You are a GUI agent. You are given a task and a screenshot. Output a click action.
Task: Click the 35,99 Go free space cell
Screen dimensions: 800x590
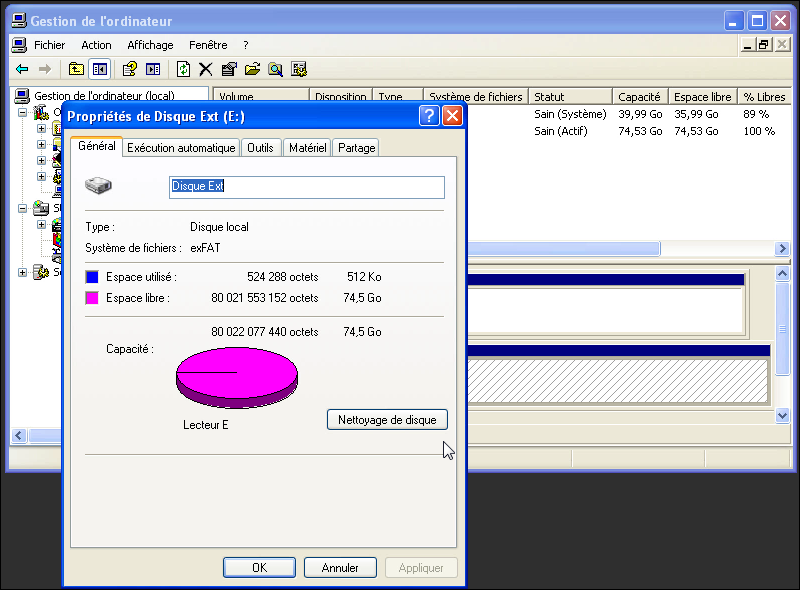pos(696,114)
